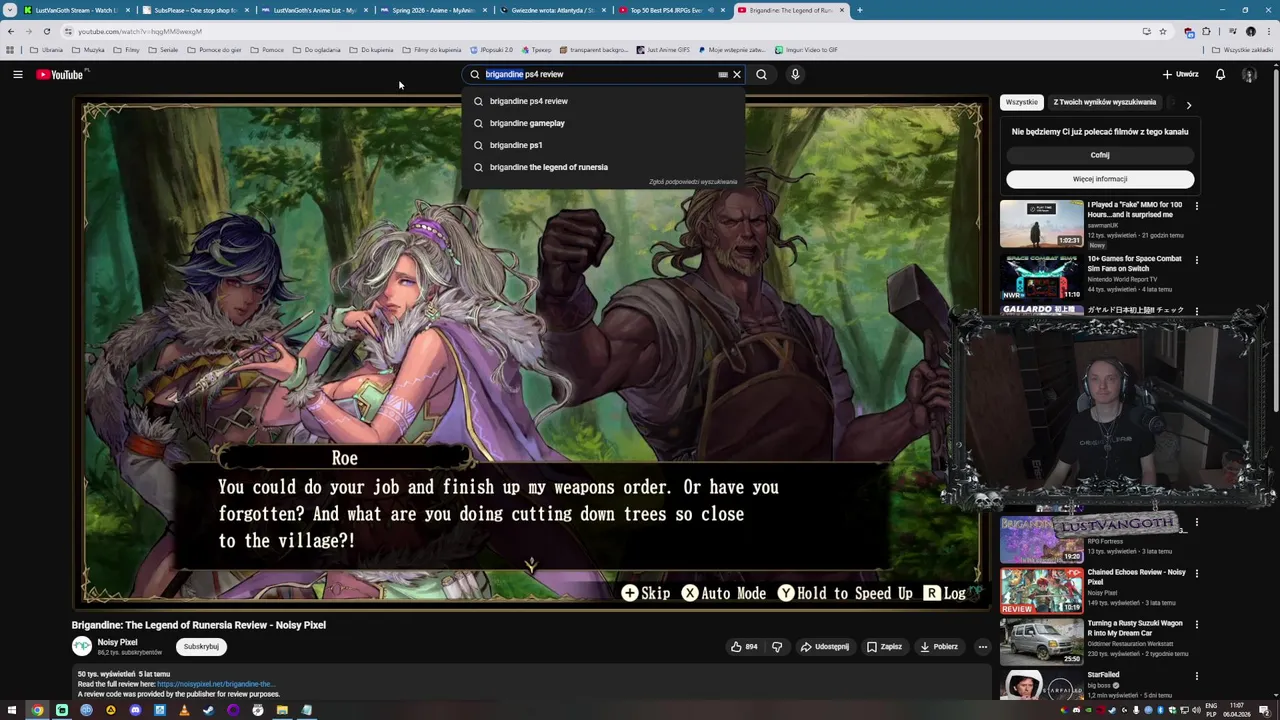Open the on-screen keyboard in search box

click(723, 74)
